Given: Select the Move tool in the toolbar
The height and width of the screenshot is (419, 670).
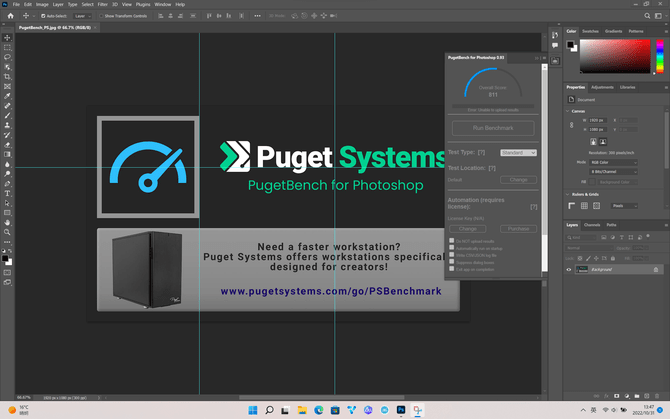Looking at the screenshot, I should coord(7,38).
